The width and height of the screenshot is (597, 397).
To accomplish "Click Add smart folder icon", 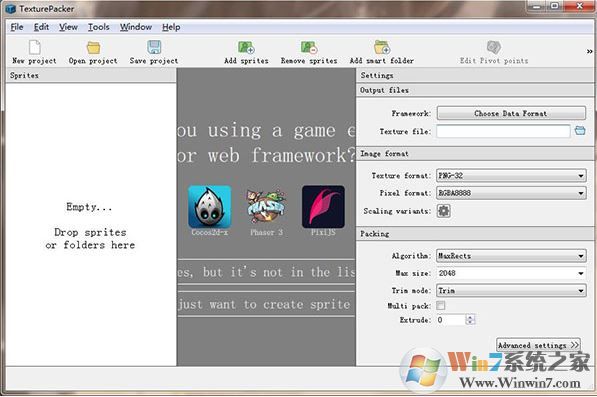I will (x=382, y=48).
